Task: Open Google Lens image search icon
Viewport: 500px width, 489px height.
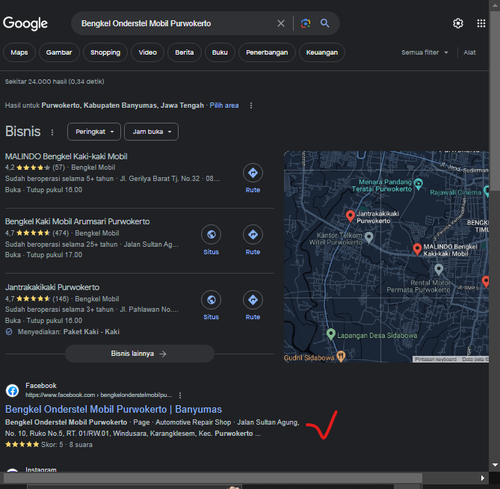Action: pos(305,23)
